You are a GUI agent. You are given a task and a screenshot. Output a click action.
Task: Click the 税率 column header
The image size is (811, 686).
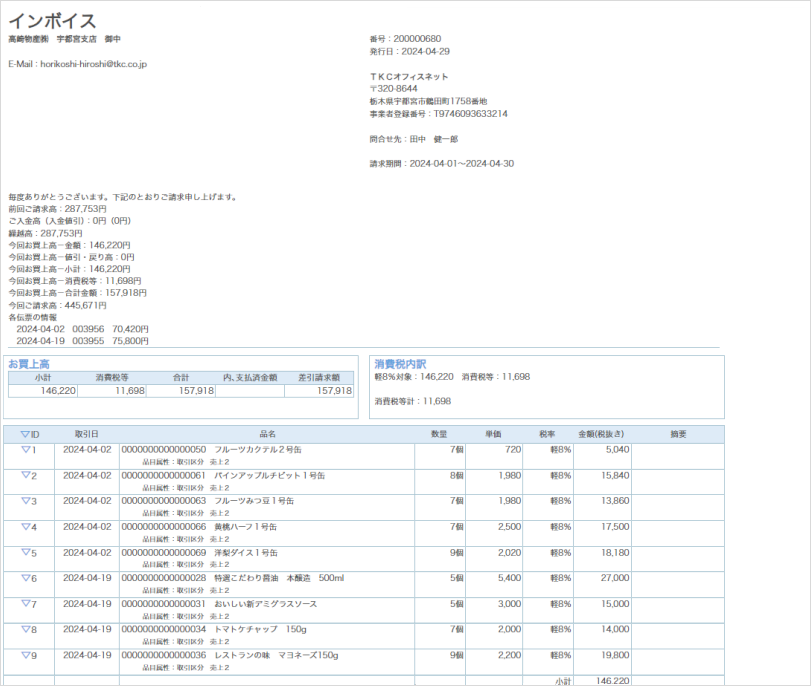(x=547, y=434)
